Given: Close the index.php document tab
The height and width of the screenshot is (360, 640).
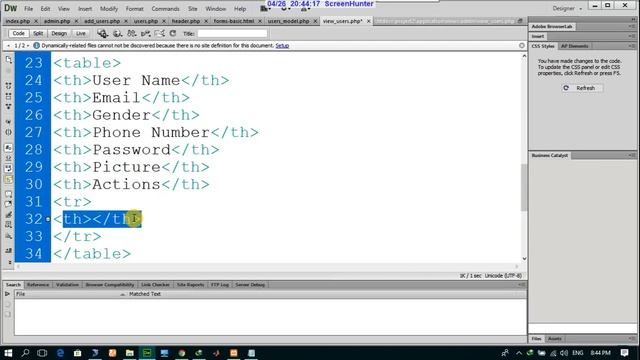Looking at the screenshot, I should coord(36,21).
